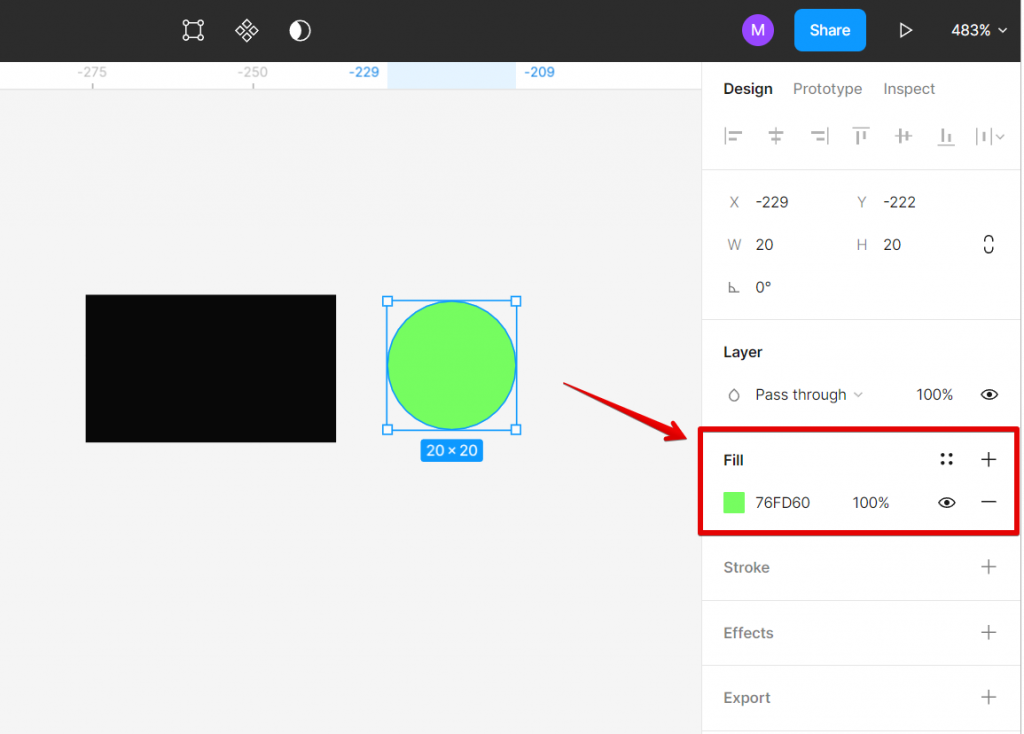
Task: Align selection to bottom edges
Action: (x=945, y=136)
